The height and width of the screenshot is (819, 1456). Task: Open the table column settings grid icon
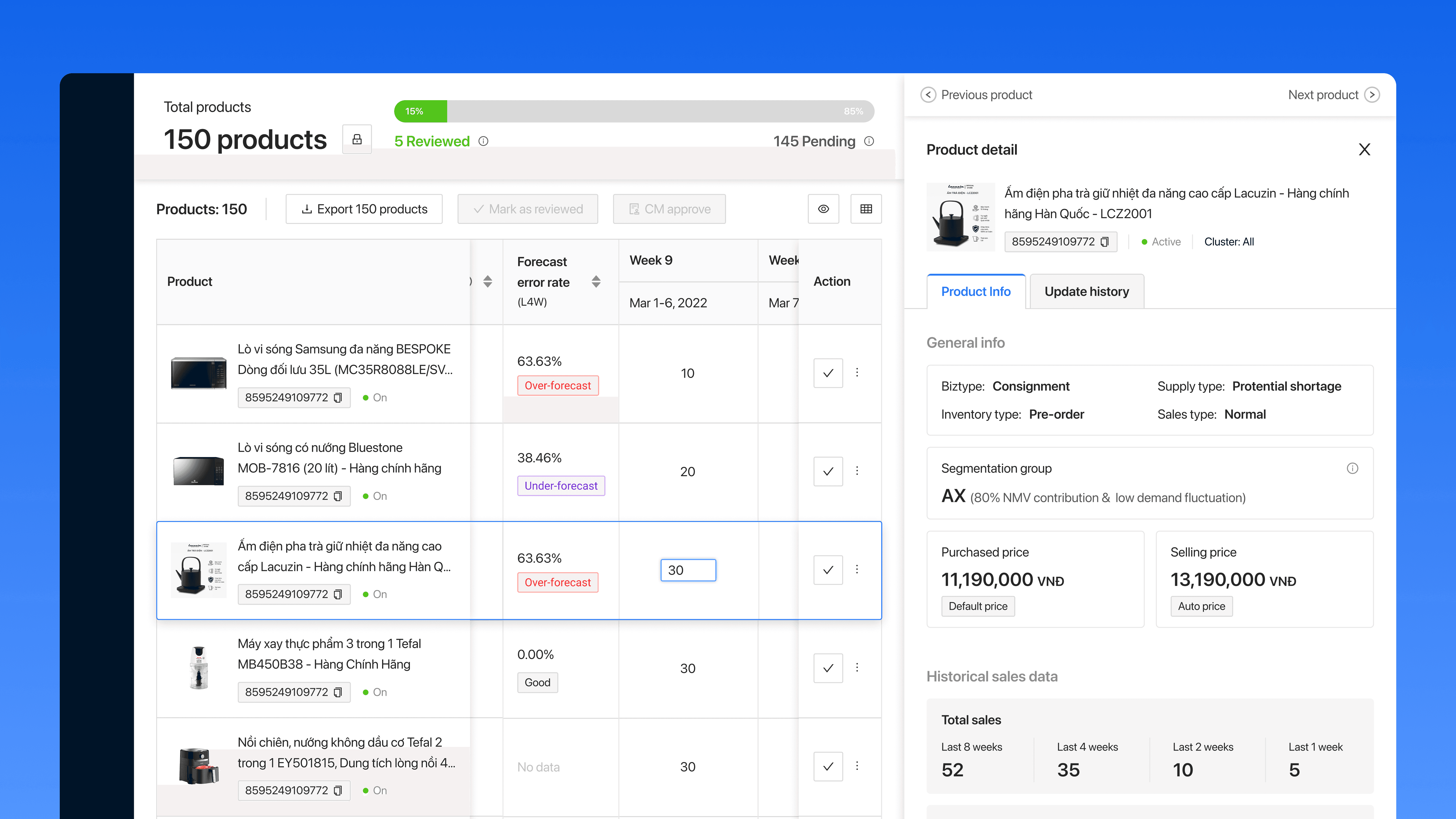[866, 209]
